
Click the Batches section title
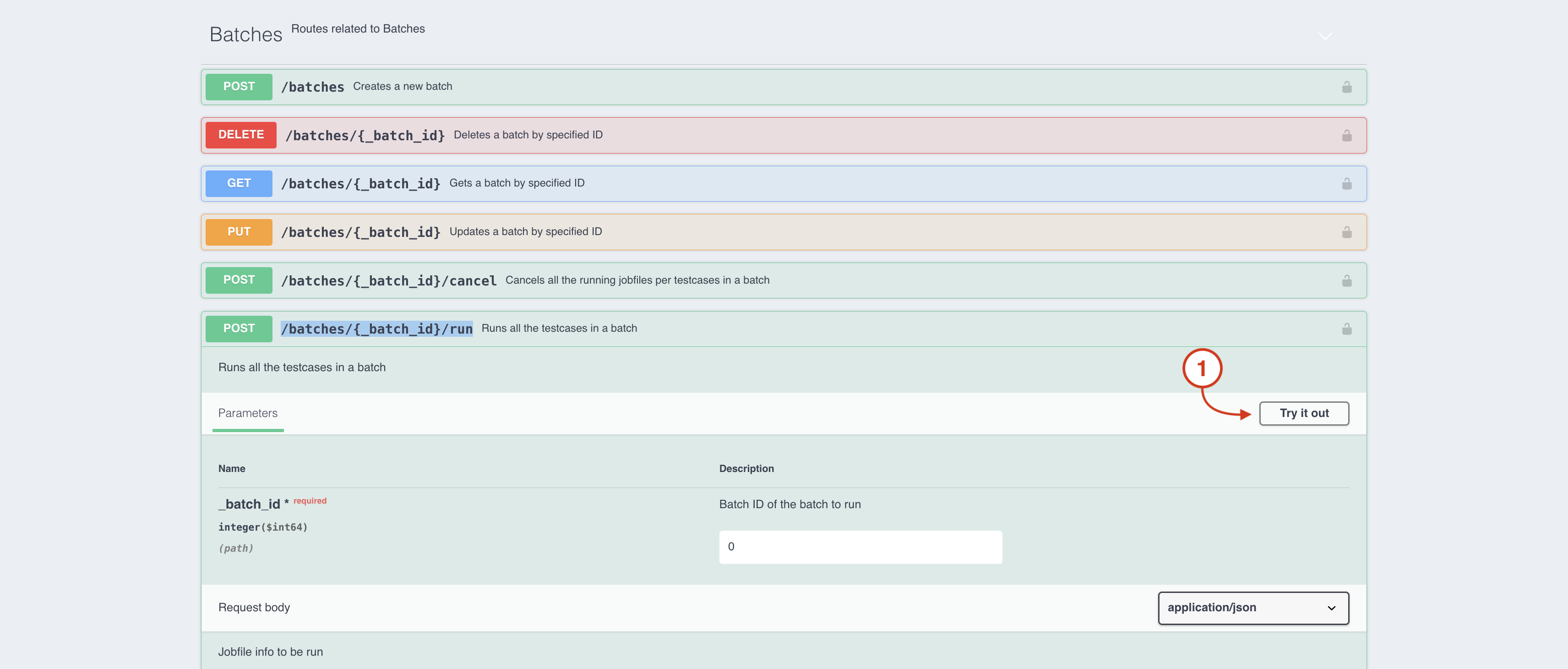coord(246,35)
